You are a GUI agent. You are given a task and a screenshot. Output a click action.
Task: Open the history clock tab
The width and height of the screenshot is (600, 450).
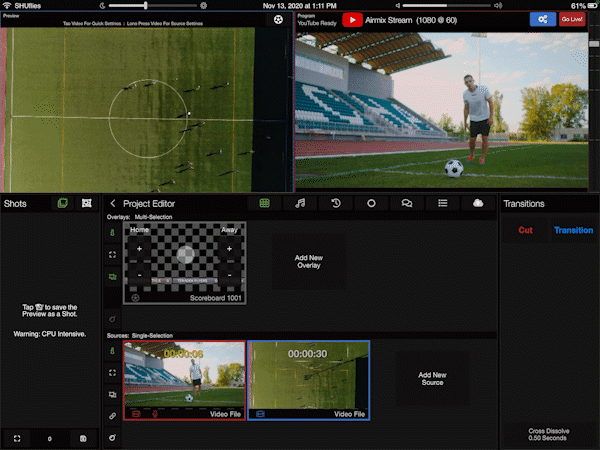point(336,203)
